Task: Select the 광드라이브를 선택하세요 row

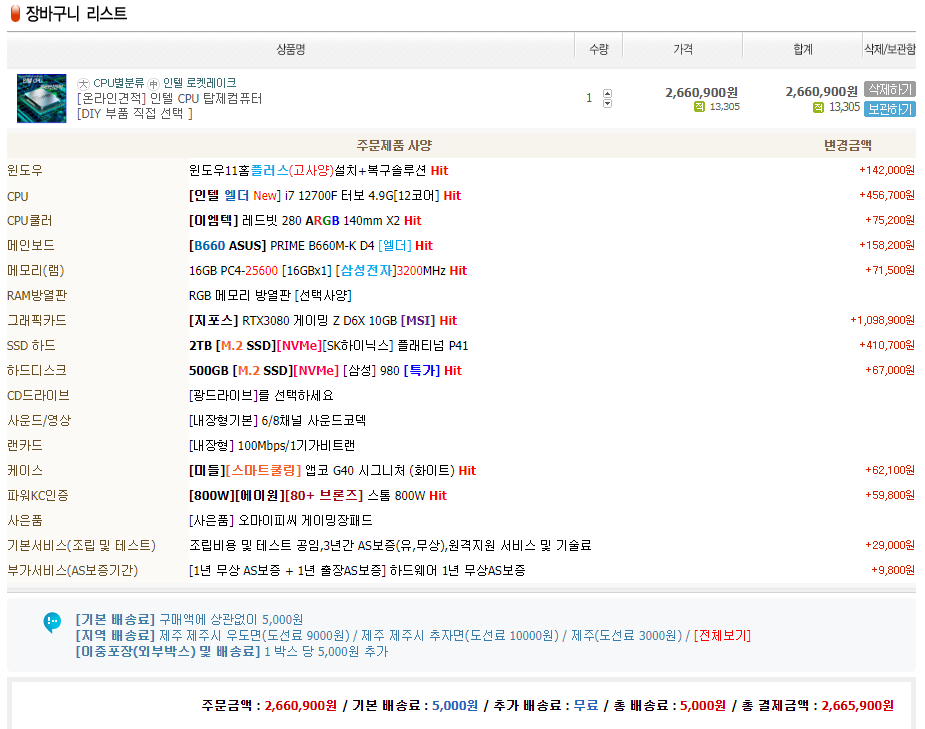Action: coord(261,396)
